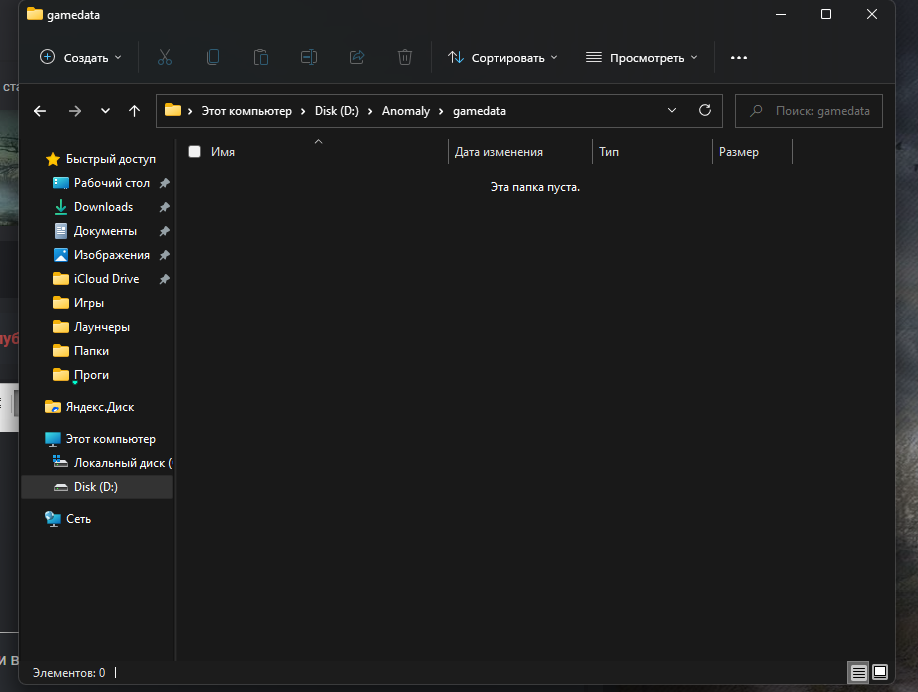Switch to details view layout icon
918x692 pixels.
click(x=858, y=673)
